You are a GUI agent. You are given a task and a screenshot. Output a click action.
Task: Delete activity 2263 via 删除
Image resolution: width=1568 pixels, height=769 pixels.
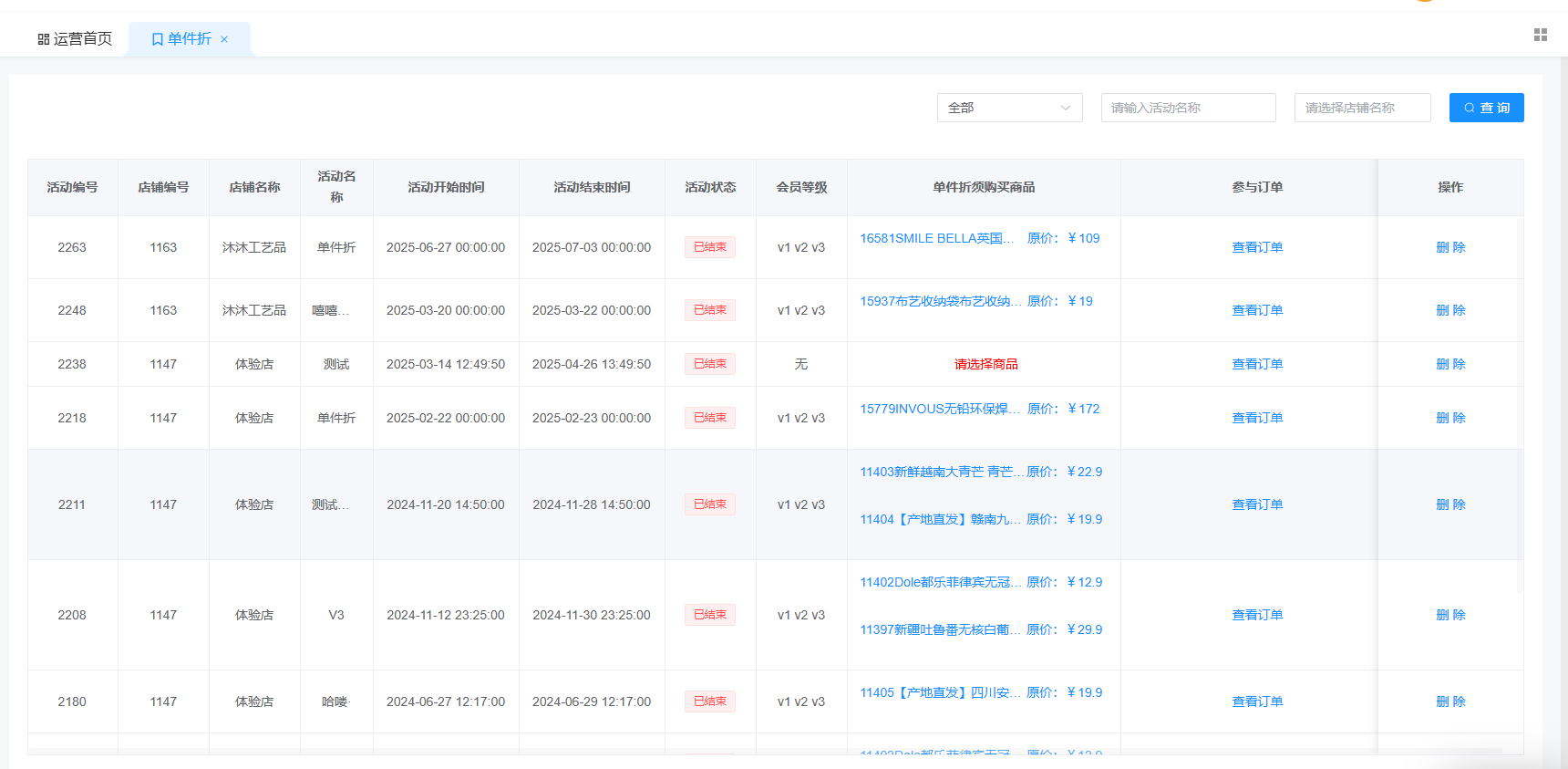click(1450, 247)
